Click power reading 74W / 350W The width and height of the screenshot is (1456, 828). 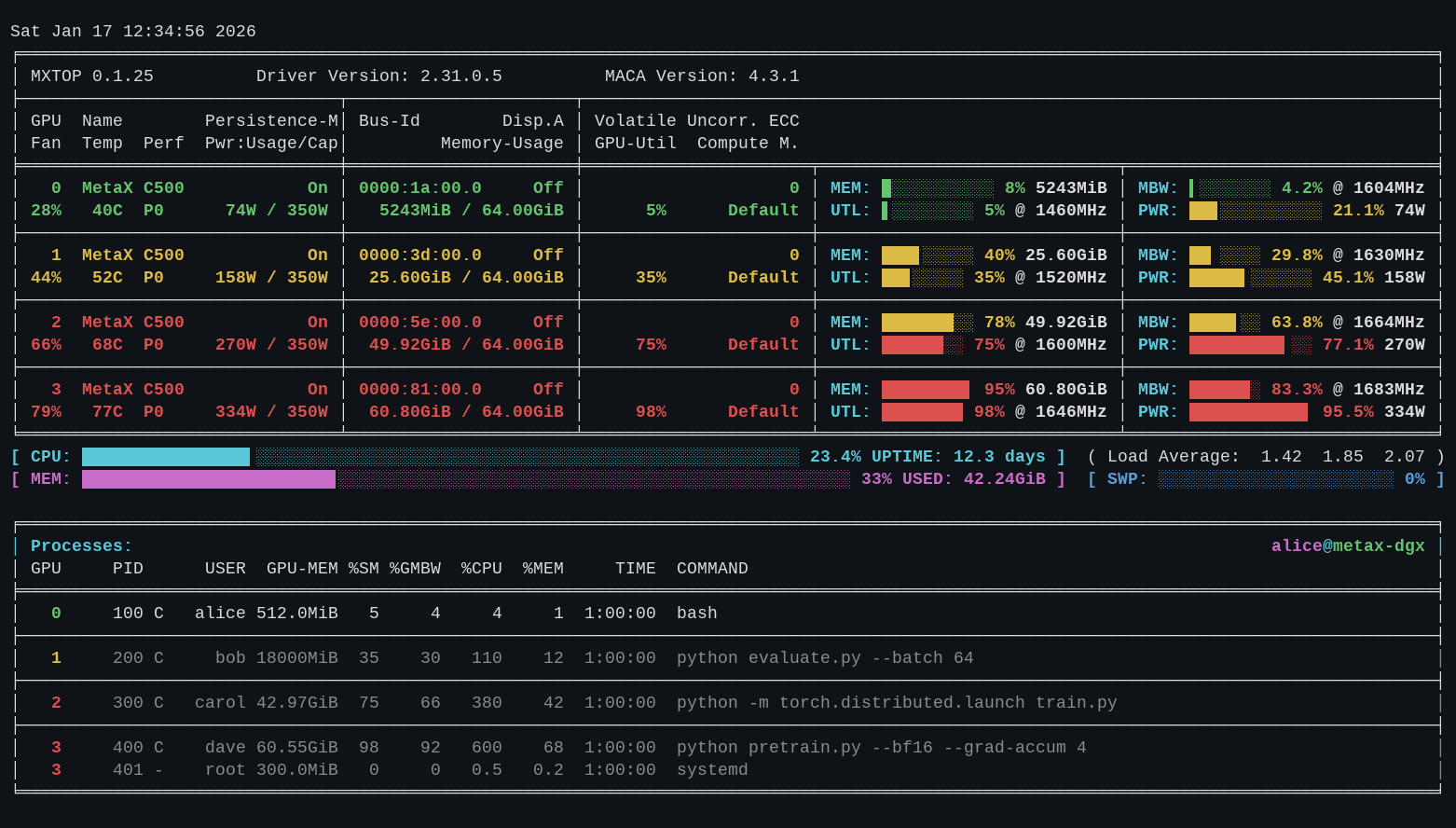click(277, 211)
